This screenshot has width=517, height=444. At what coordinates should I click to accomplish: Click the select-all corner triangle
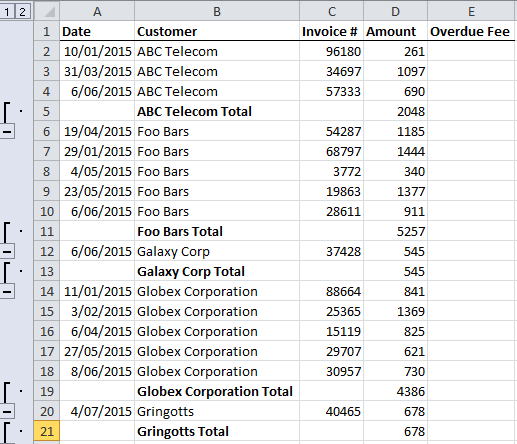point(47,11)
